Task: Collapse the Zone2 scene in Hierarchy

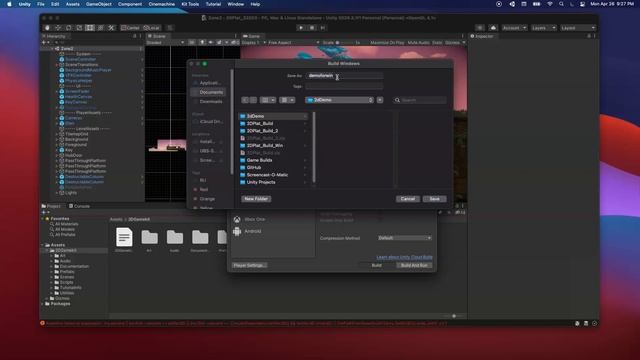Action: click(x=52, y=49)
